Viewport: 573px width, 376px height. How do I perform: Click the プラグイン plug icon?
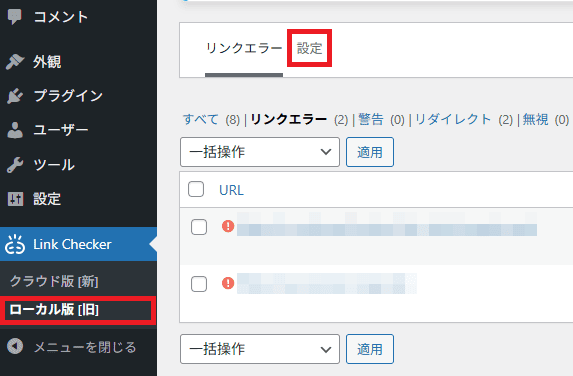point(15,96)
